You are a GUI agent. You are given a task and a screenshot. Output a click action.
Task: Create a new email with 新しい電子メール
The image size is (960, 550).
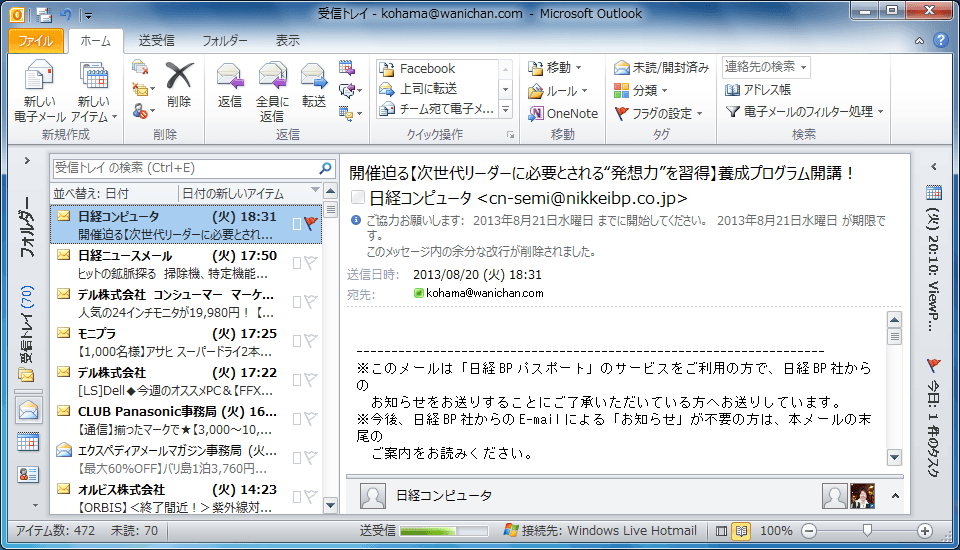tap(39, 91)
